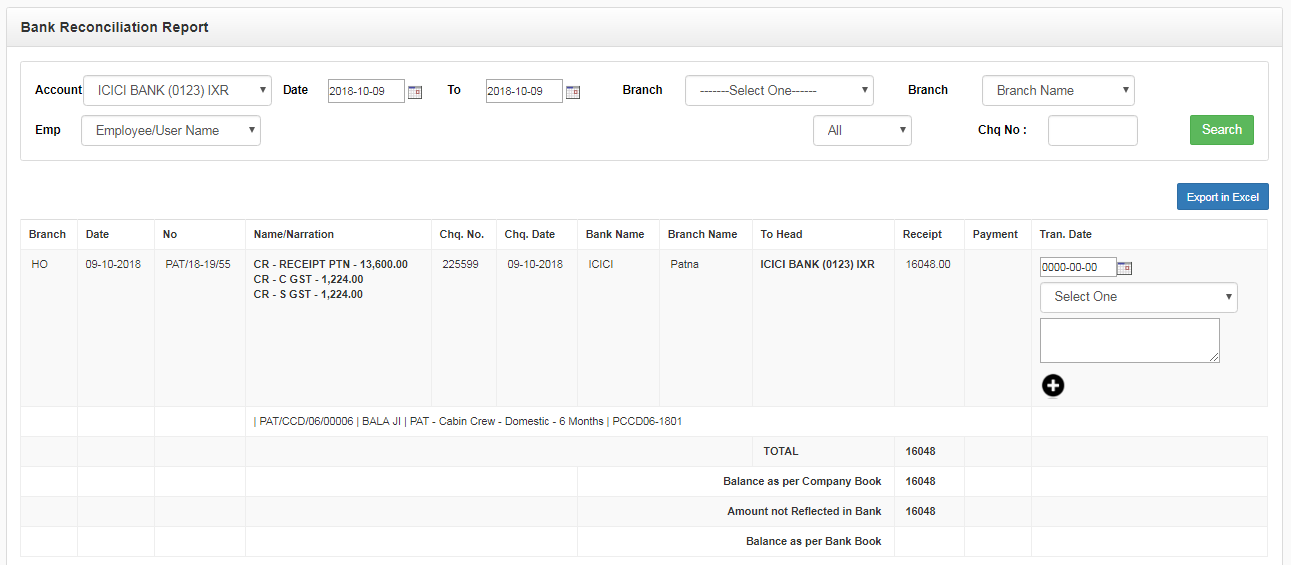Open the All status dropdown

(862, 130)
